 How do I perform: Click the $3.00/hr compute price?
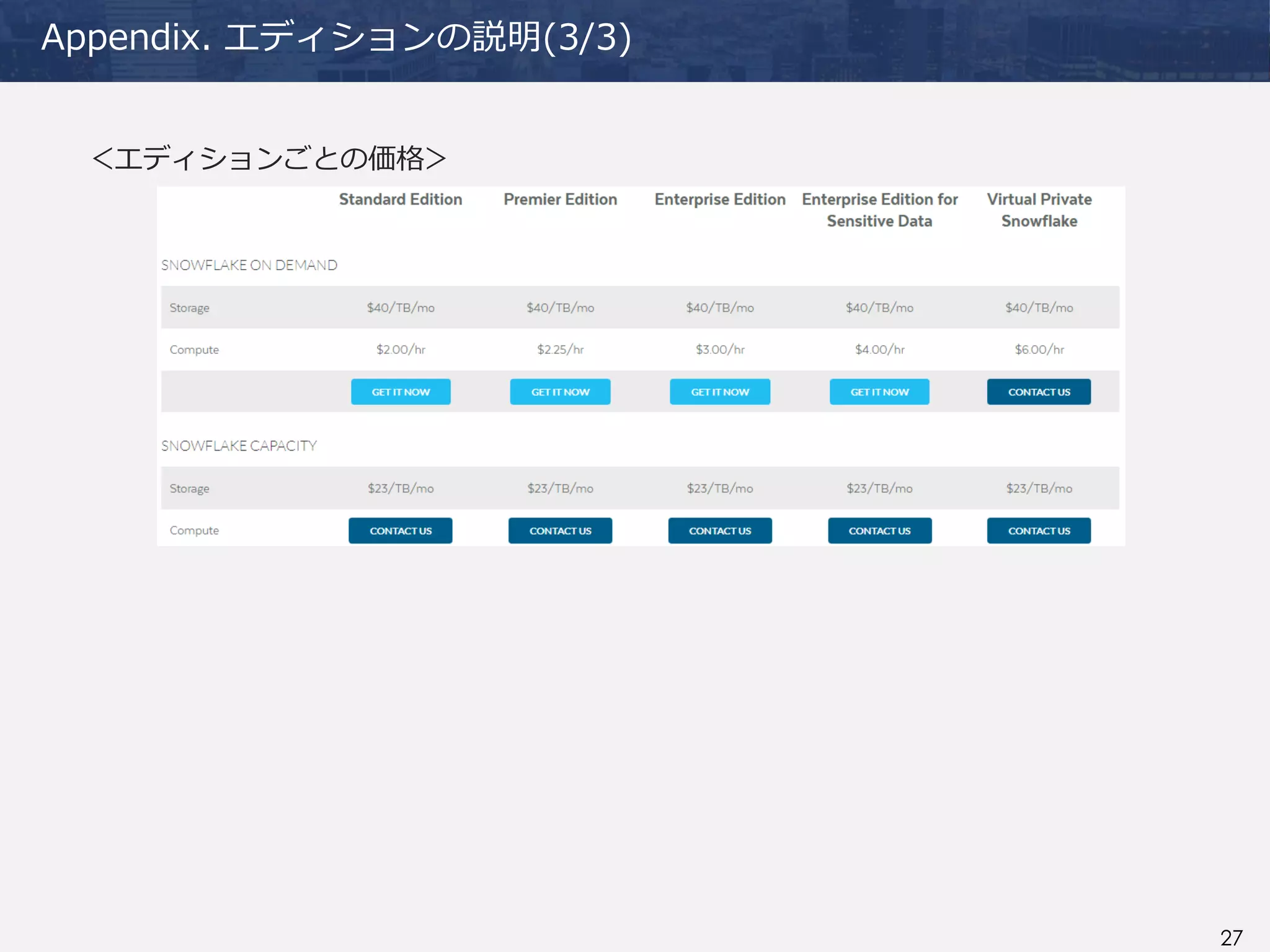720,350
